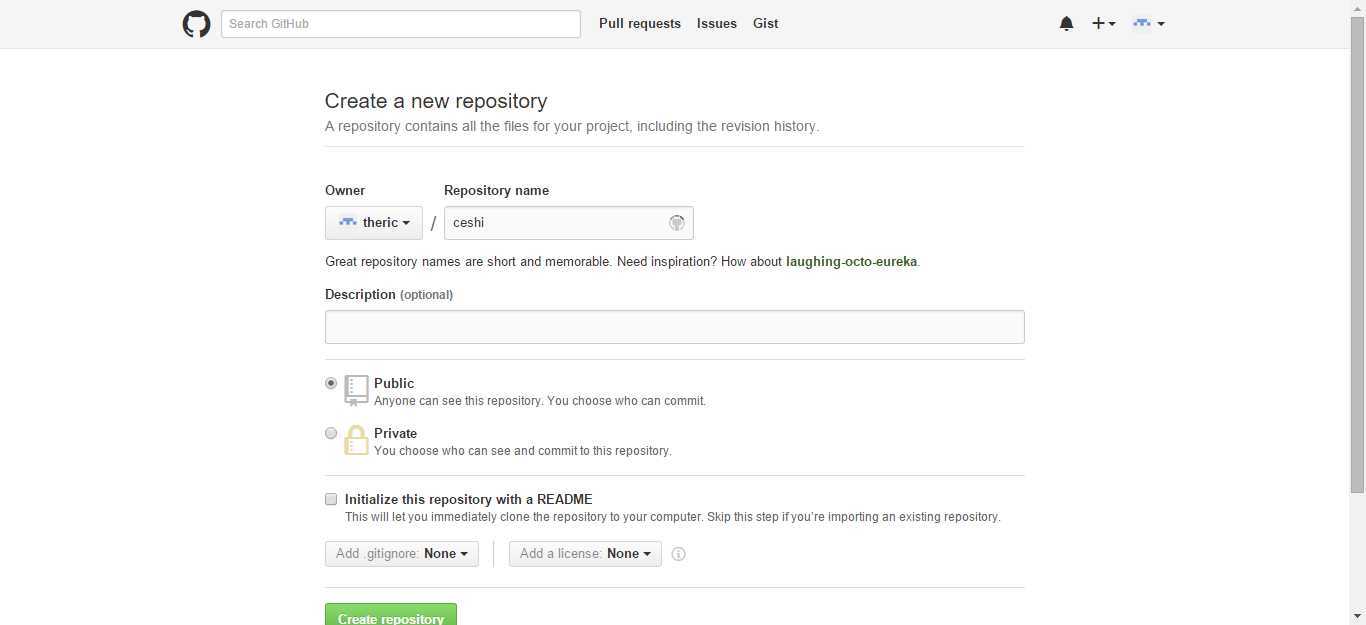Open the notifications bell icon
Viewport: 1366px width, 625px height.
[x=1066, y=24]
